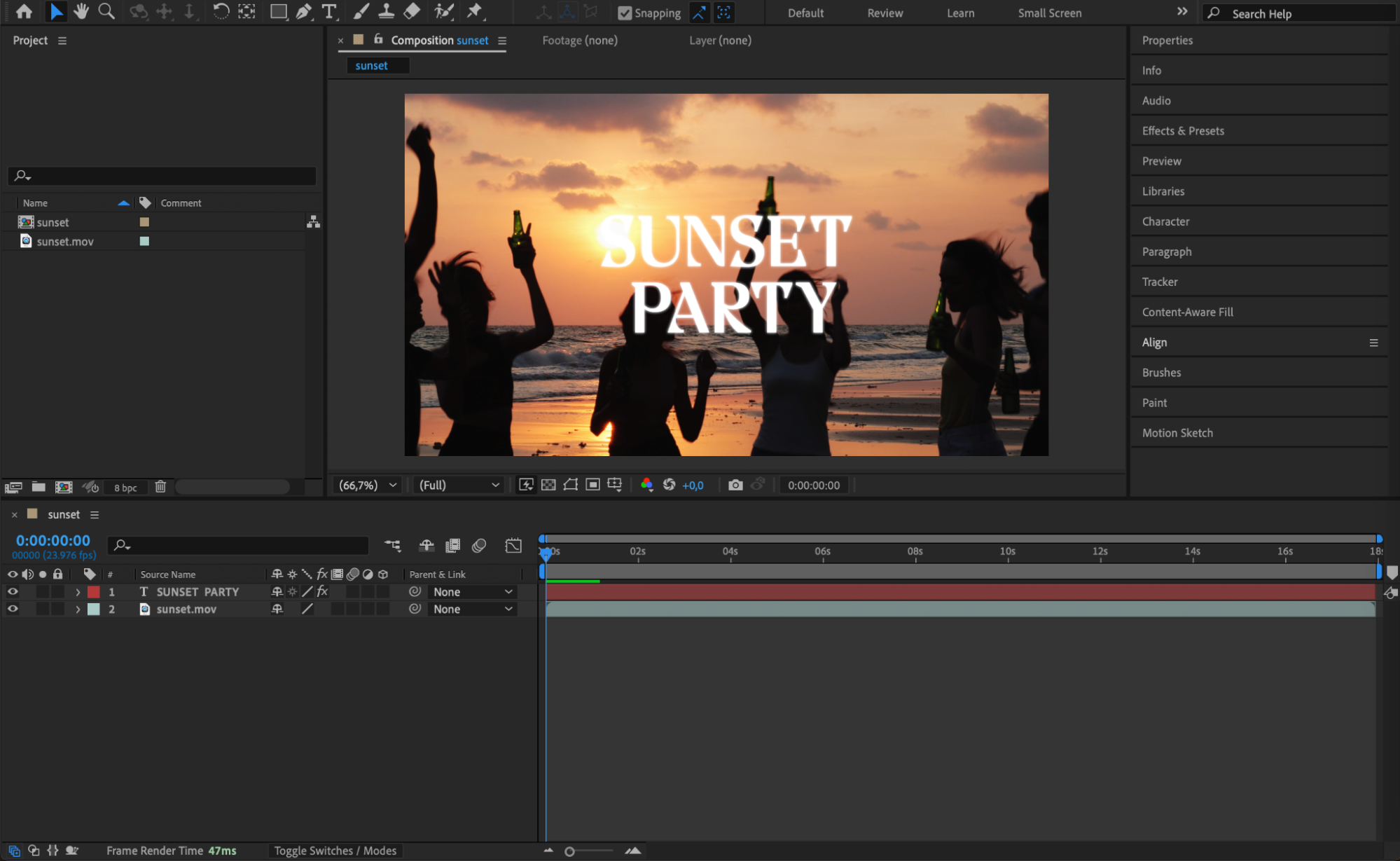Hide the SUNSET PARTY layer

point(13,592)
